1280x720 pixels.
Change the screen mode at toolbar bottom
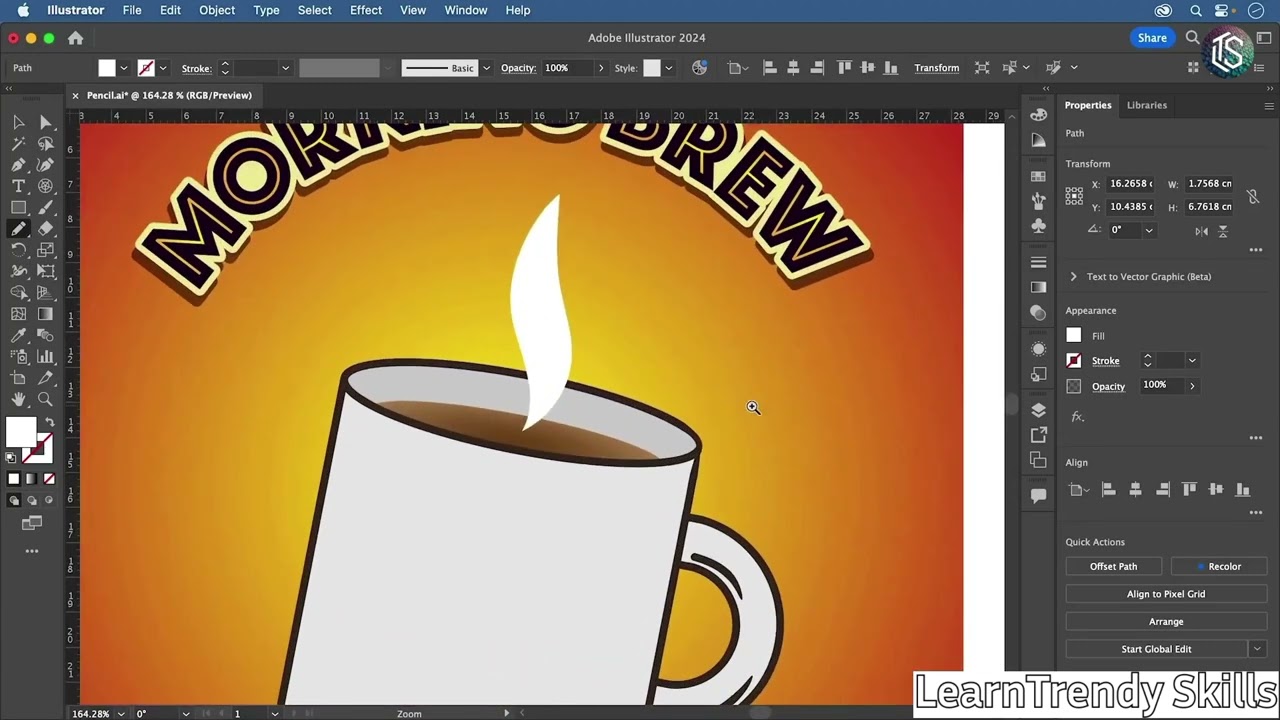(32, 523)
